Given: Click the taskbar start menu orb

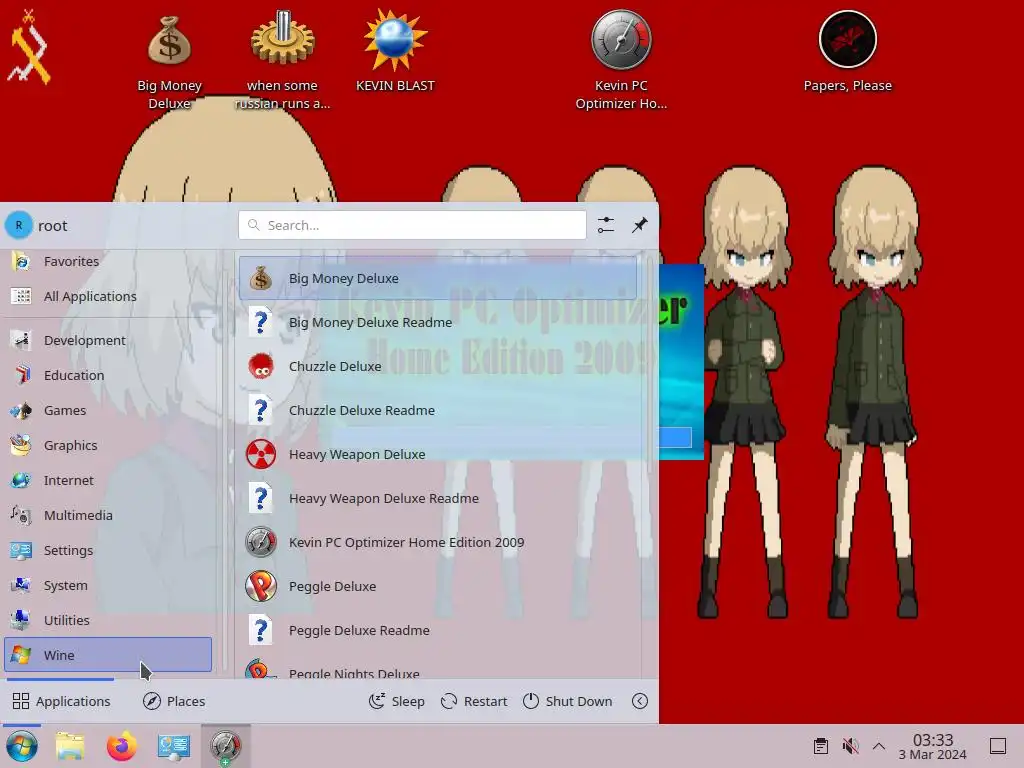Looking at the screenshot, I should tap(22, 746).
